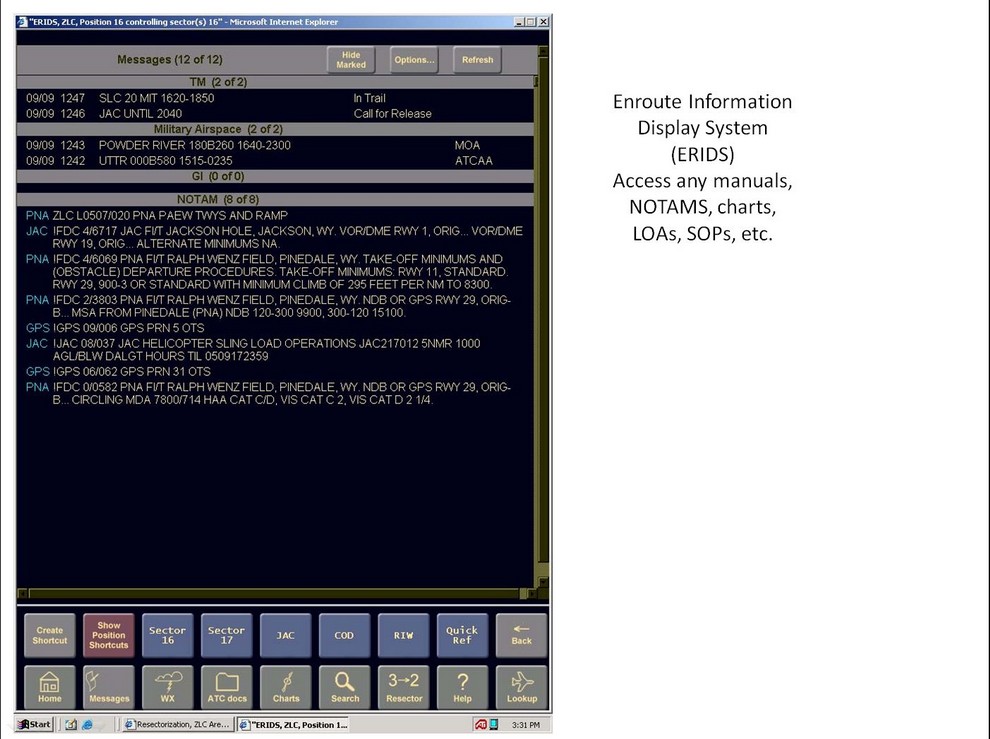Open the Charts icon button
Image resolution: width=990 pixels, height=739 pixels.
(286, 688)
